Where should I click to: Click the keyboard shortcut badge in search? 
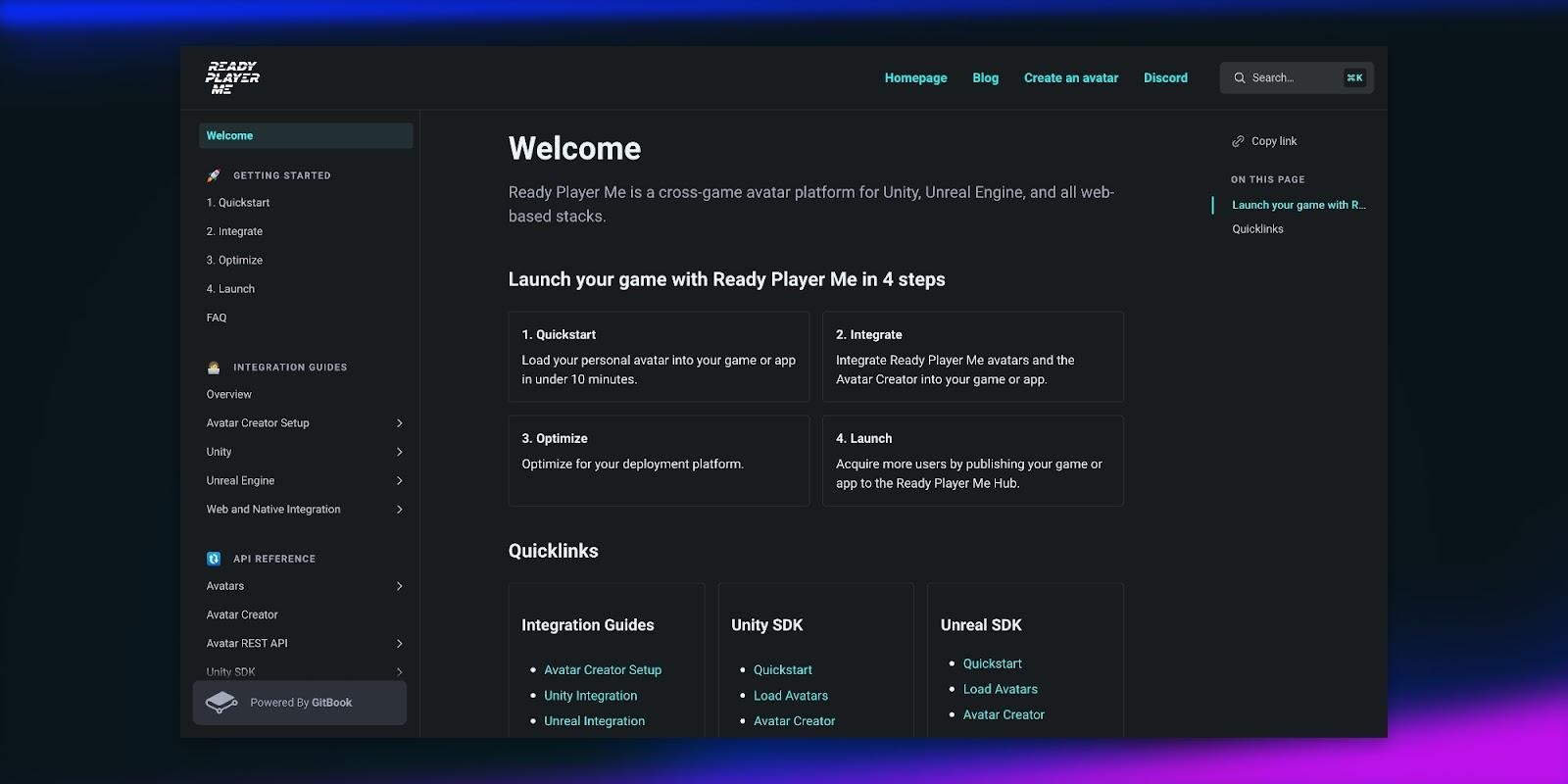(x=1354, y=77)
